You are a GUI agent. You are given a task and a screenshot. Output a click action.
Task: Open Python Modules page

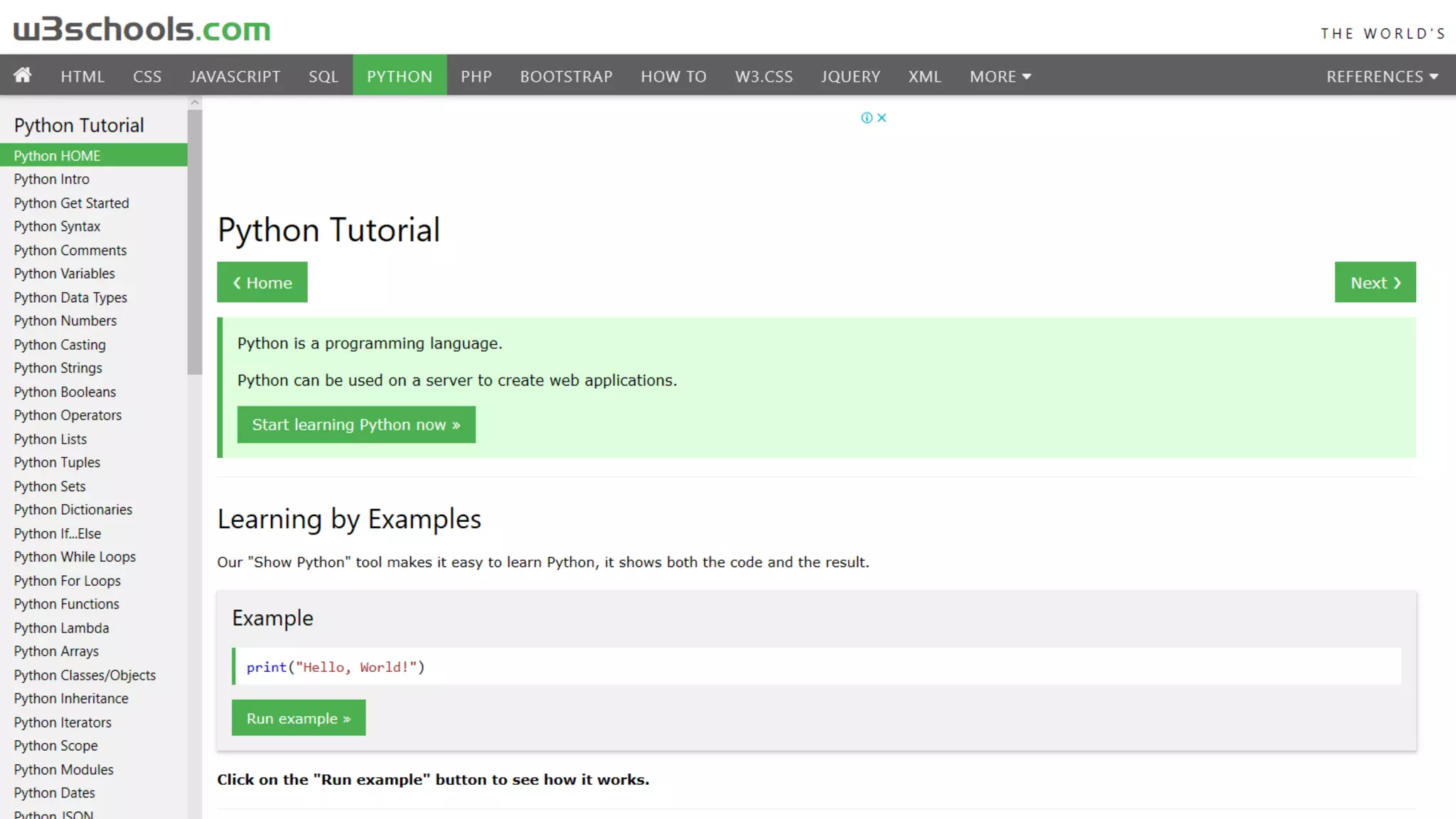click(x=94, y=770)
